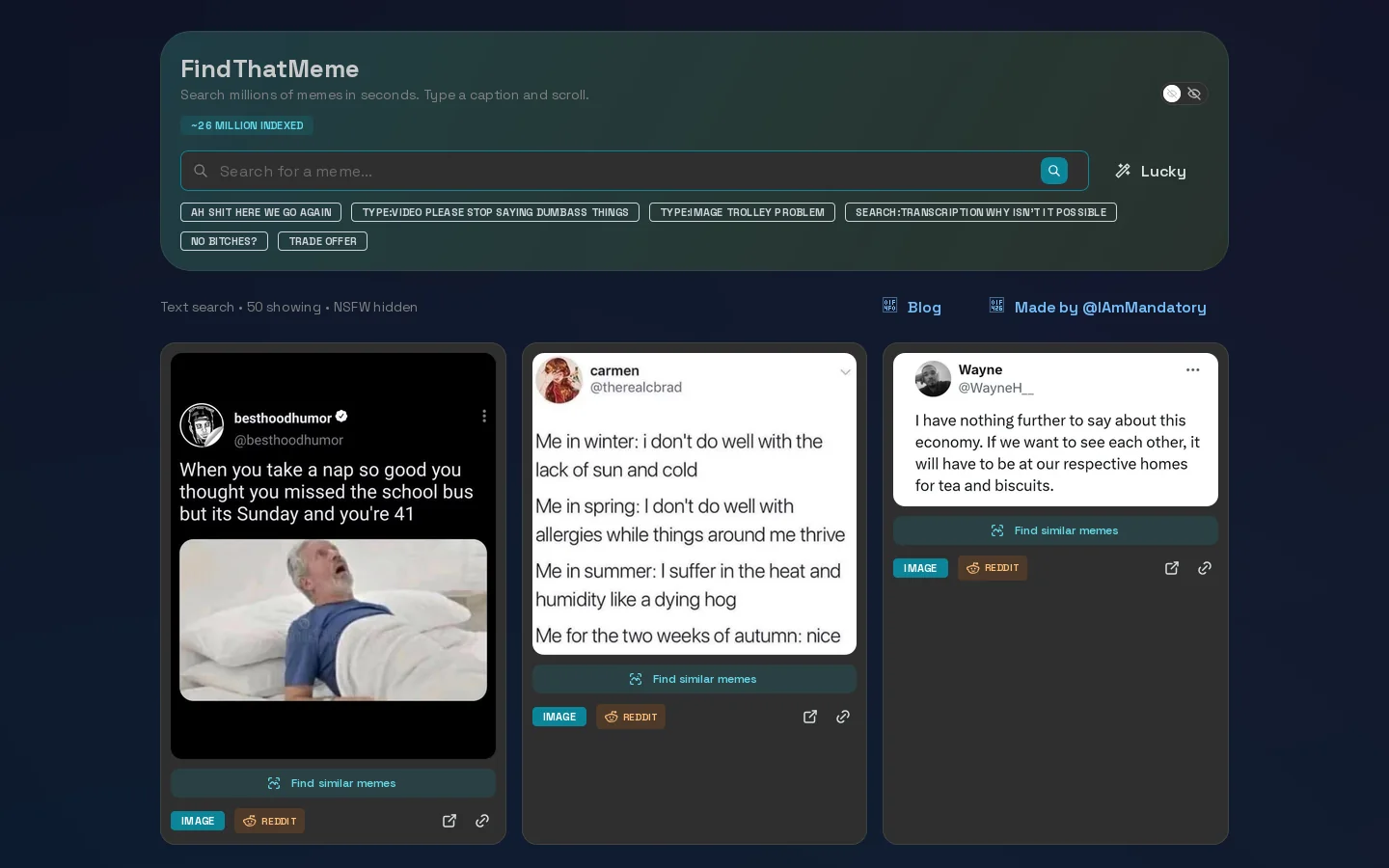1389x868 pixels.
Task: Open the carmen seasons tweet meme image
Action: (694, 503)
